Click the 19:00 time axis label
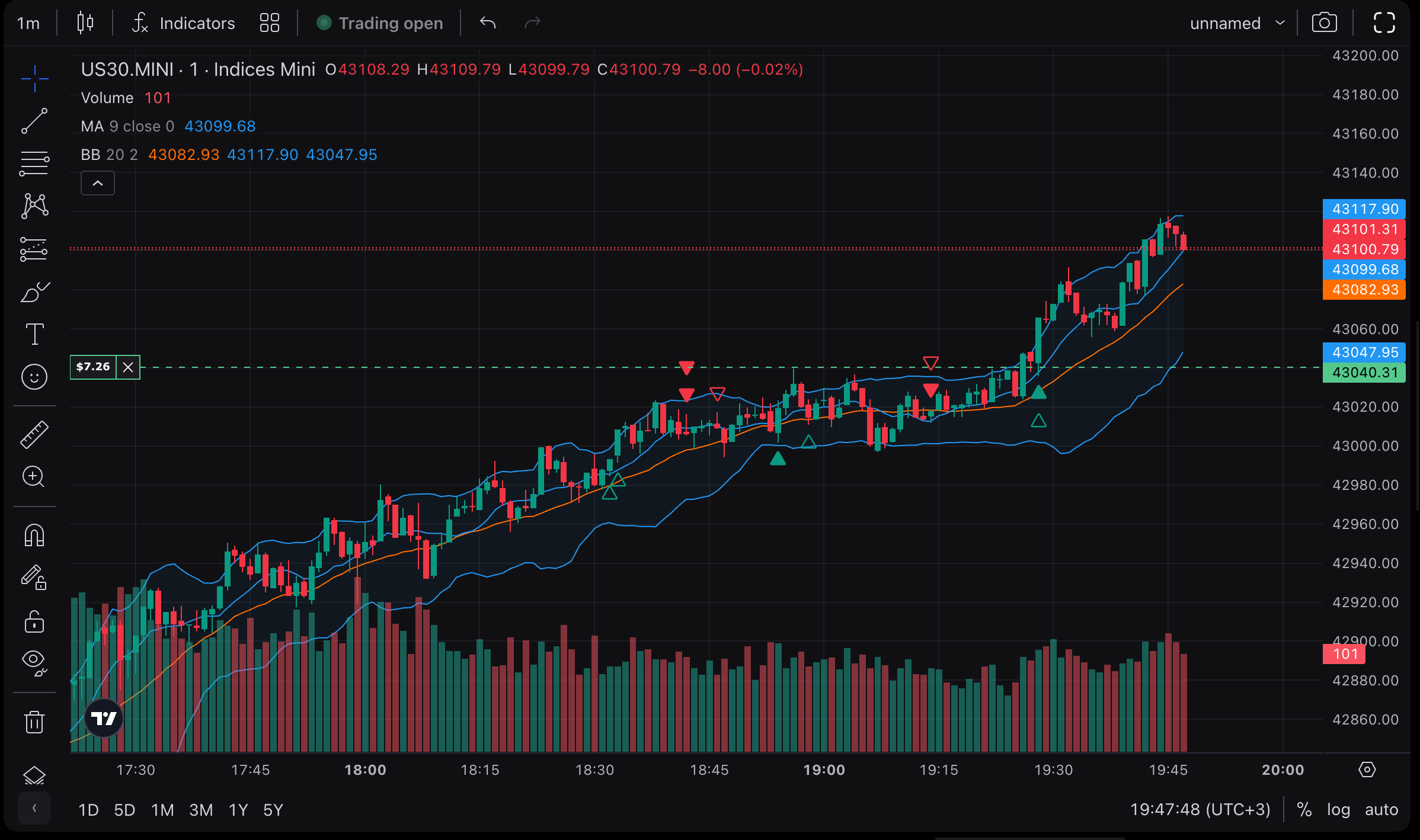 tap(824, 770)
